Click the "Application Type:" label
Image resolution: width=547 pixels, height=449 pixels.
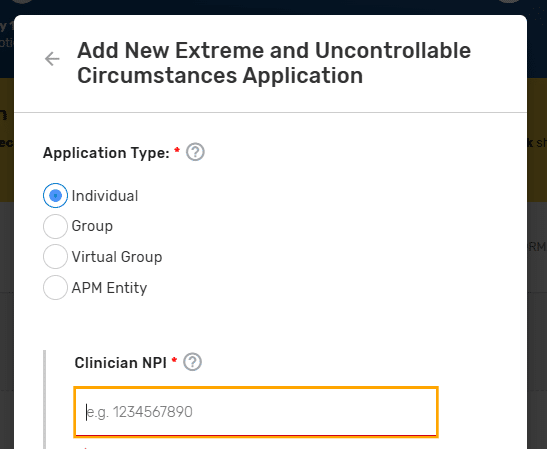[x=106, y=153]
